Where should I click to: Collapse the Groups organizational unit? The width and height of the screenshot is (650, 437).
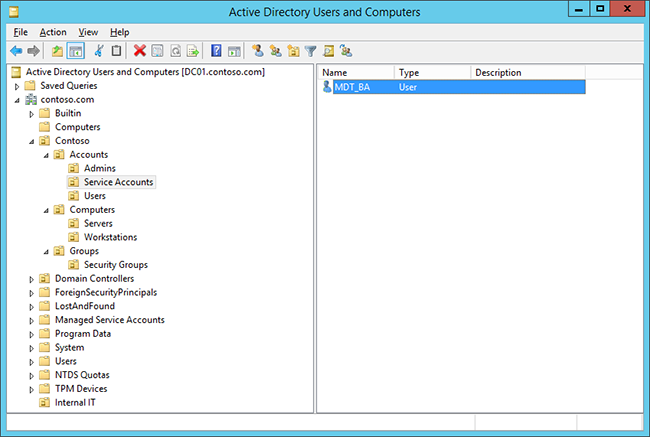[x=45, y=251]
